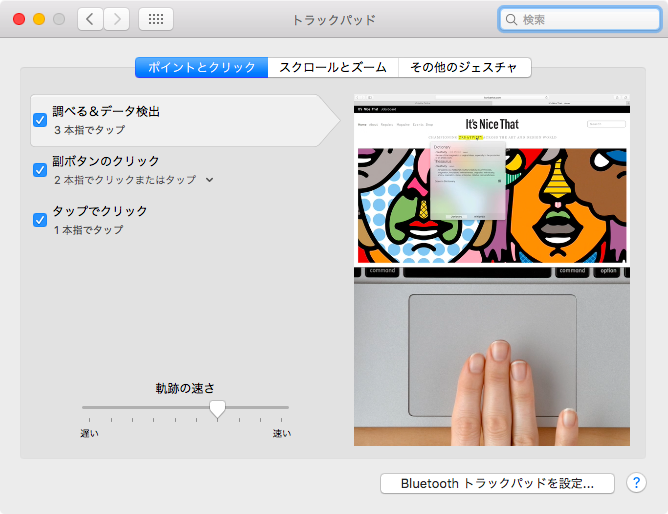668x514 pixels.
Task: Go back with the left arrow button
Action: (91, 19)
